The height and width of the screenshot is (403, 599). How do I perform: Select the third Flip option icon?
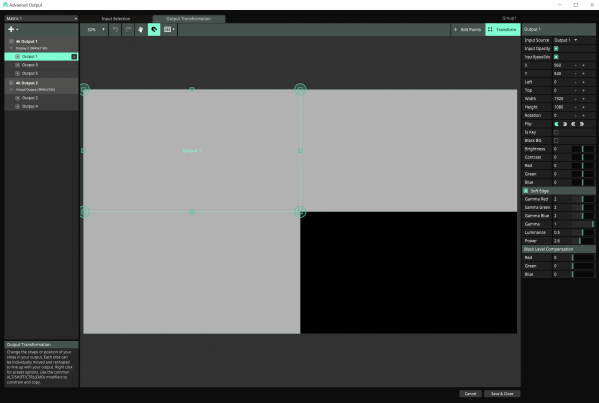(573, 124)
